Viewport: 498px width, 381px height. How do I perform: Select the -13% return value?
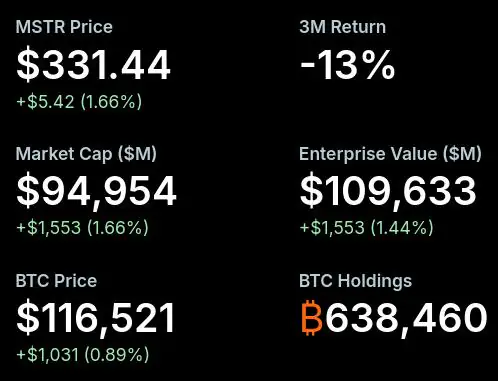click(347, 65)
